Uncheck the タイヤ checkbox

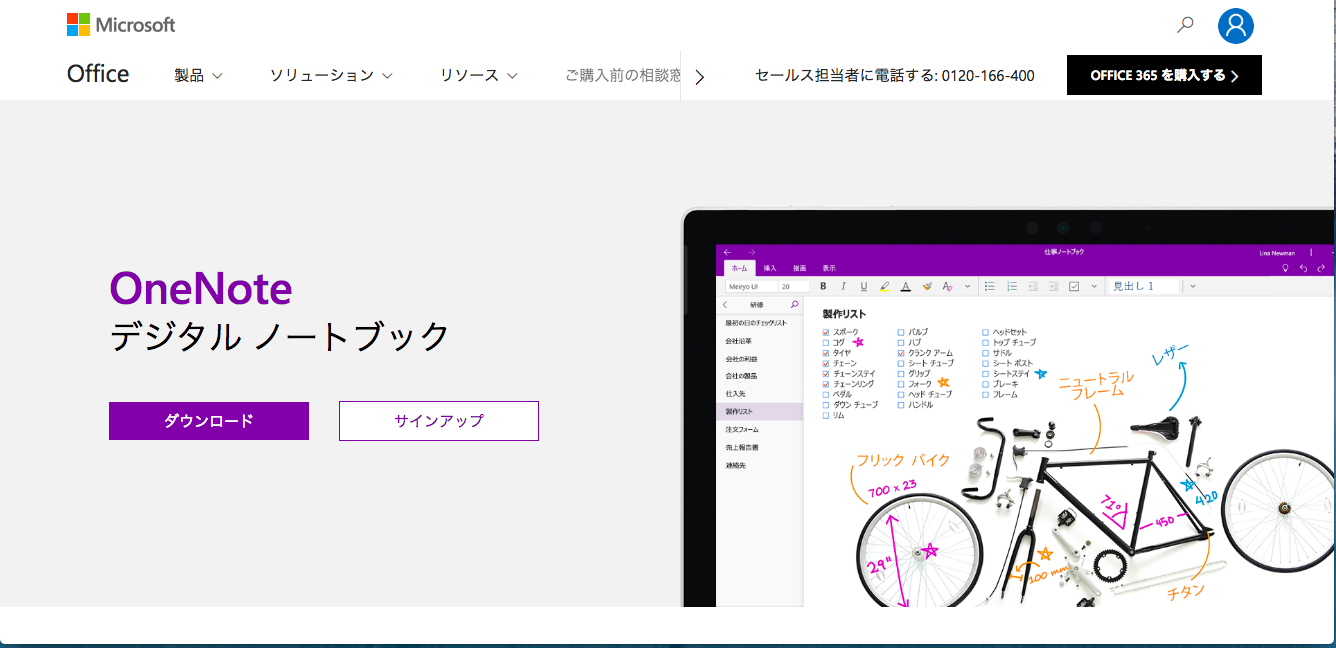tap(826, 353)
